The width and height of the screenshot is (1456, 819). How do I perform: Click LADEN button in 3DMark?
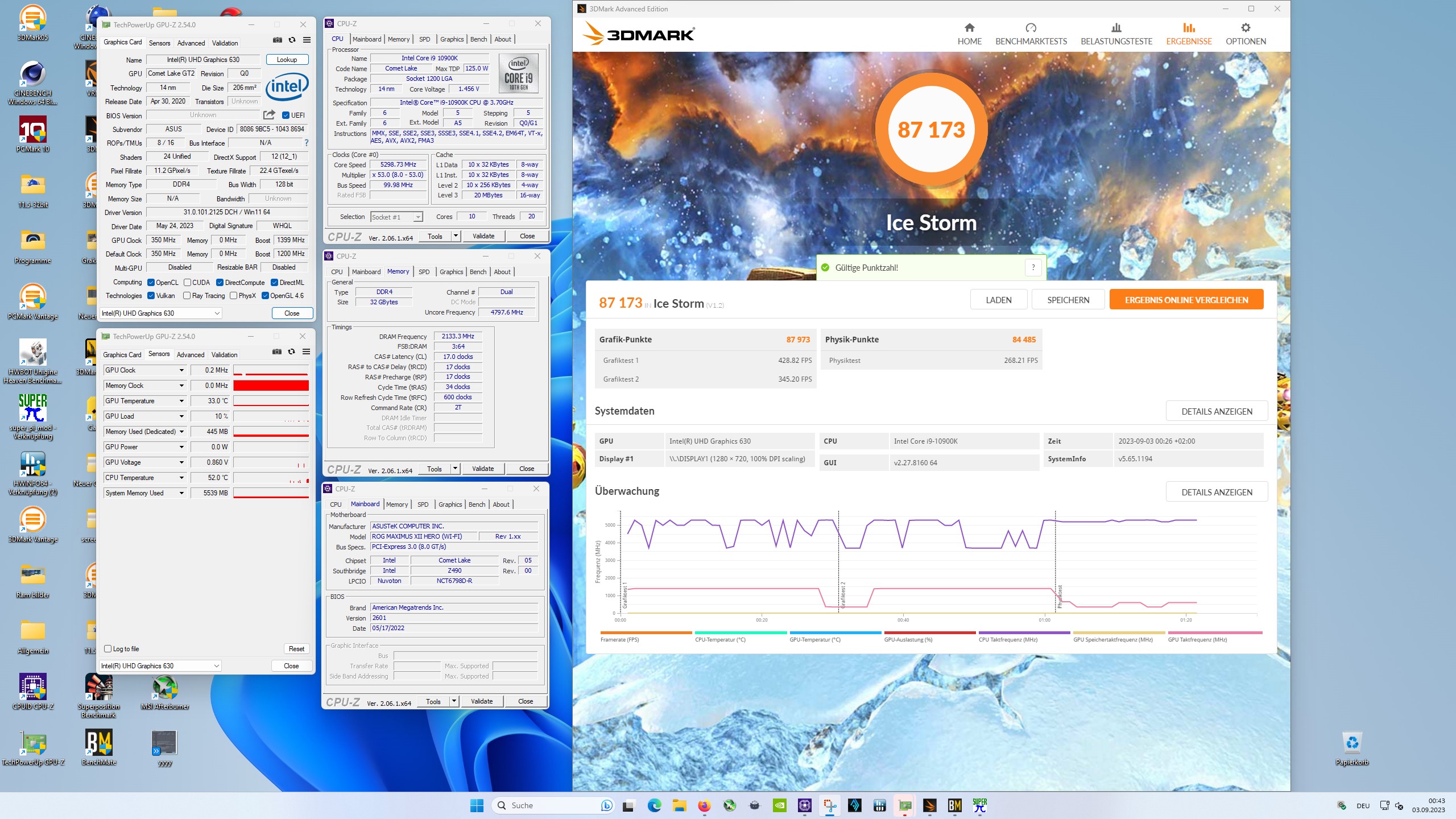coord(999,300)
